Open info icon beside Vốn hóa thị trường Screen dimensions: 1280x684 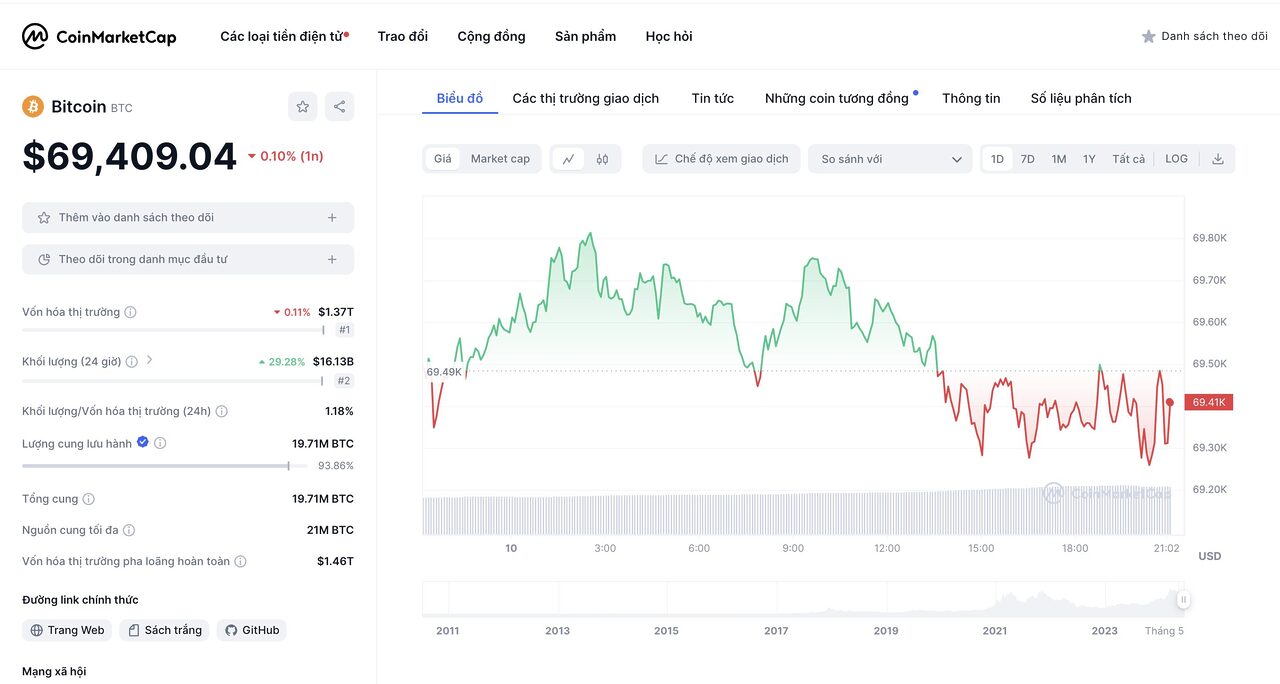[x=131, y=312]
